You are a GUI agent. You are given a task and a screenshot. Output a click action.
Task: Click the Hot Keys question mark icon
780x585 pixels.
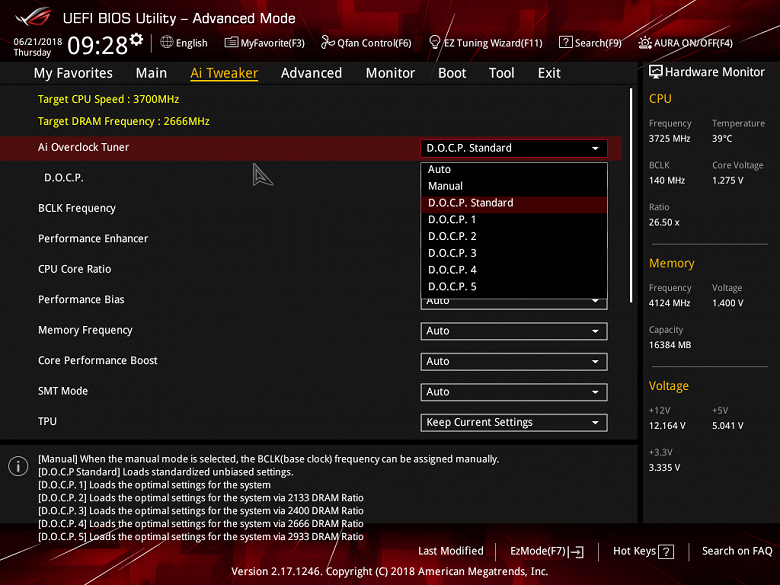(666, 552)
